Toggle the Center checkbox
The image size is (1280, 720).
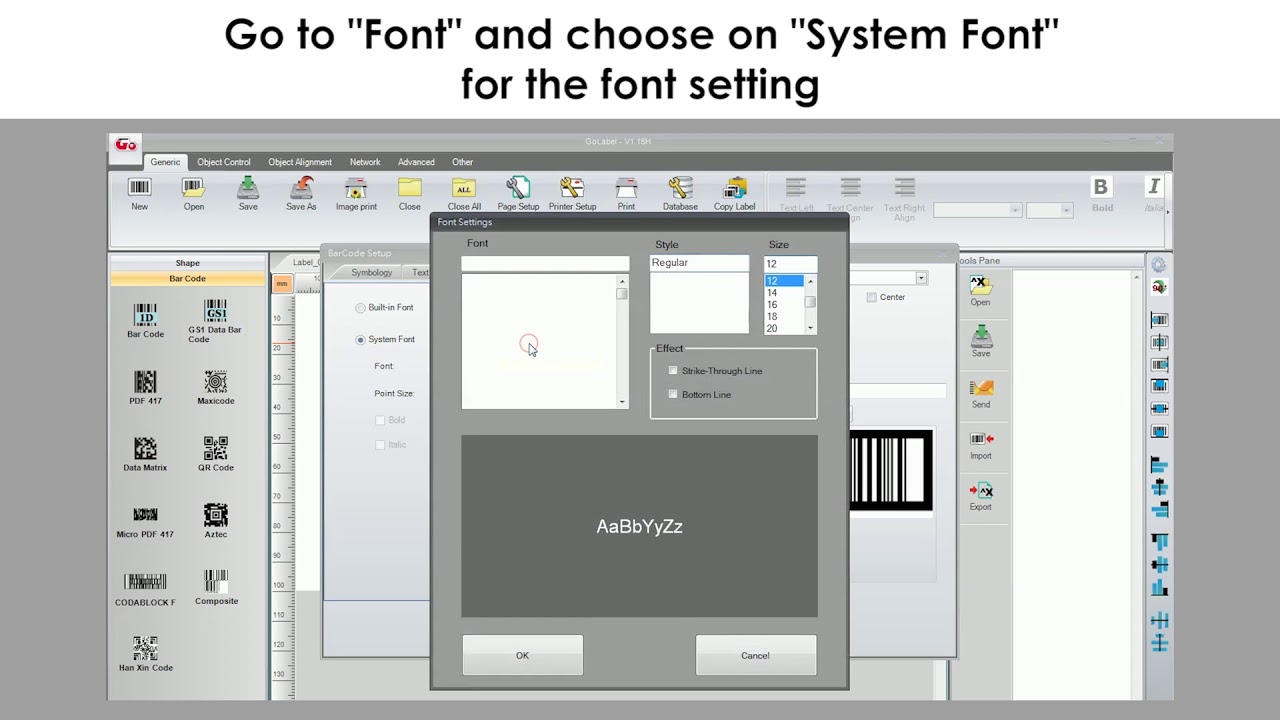[872, 297]
